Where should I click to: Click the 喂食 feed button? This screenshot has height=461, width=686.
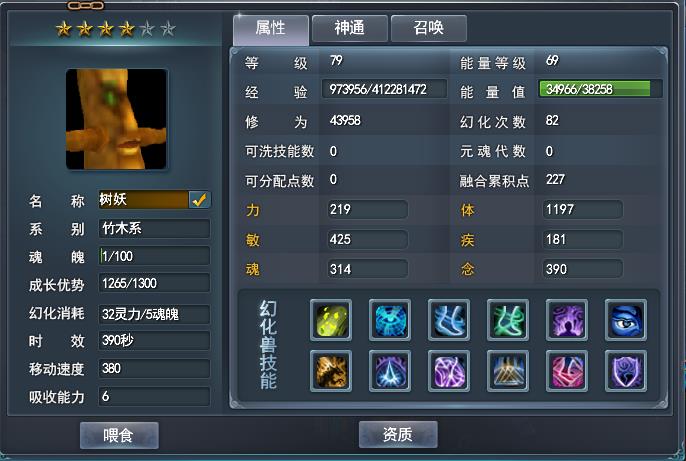[119, 435]
